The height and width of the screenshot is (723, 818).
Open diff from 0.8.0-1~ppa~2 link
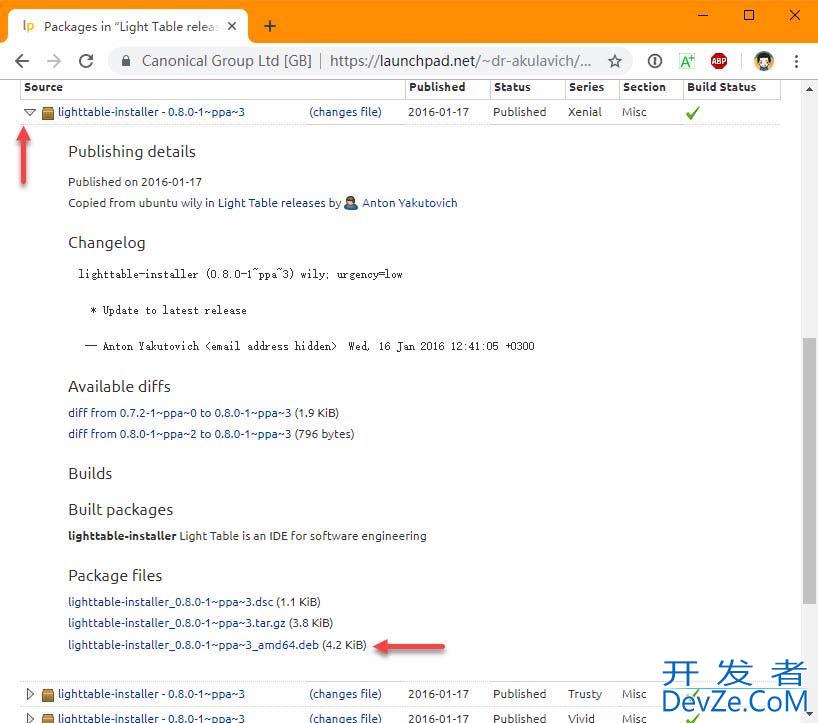(x=179, y=434)
